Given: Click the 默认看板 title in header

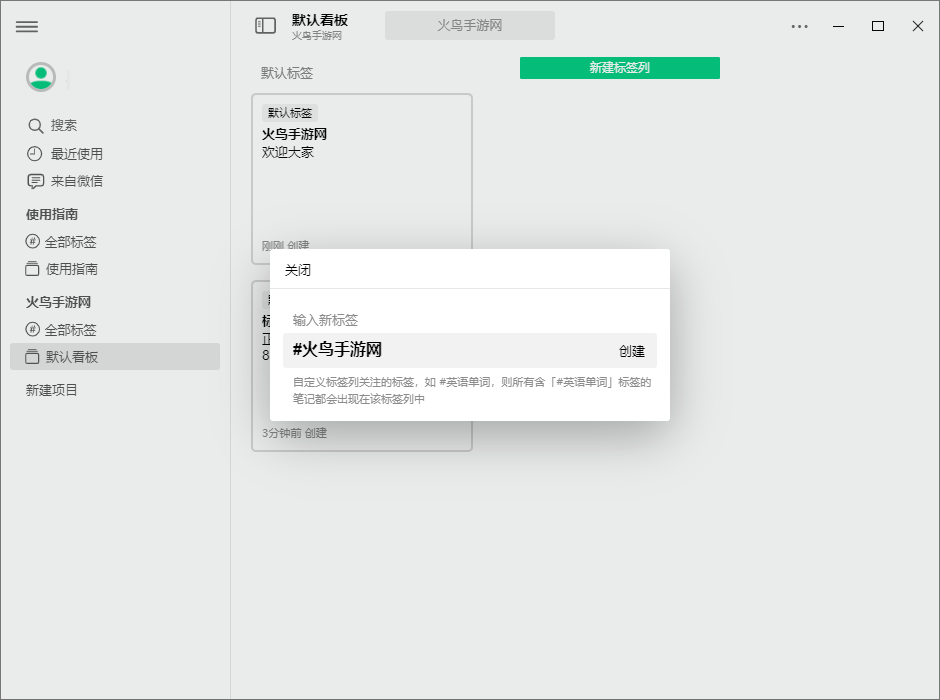Looking at the screenshot, I should [x=320, y=20].
